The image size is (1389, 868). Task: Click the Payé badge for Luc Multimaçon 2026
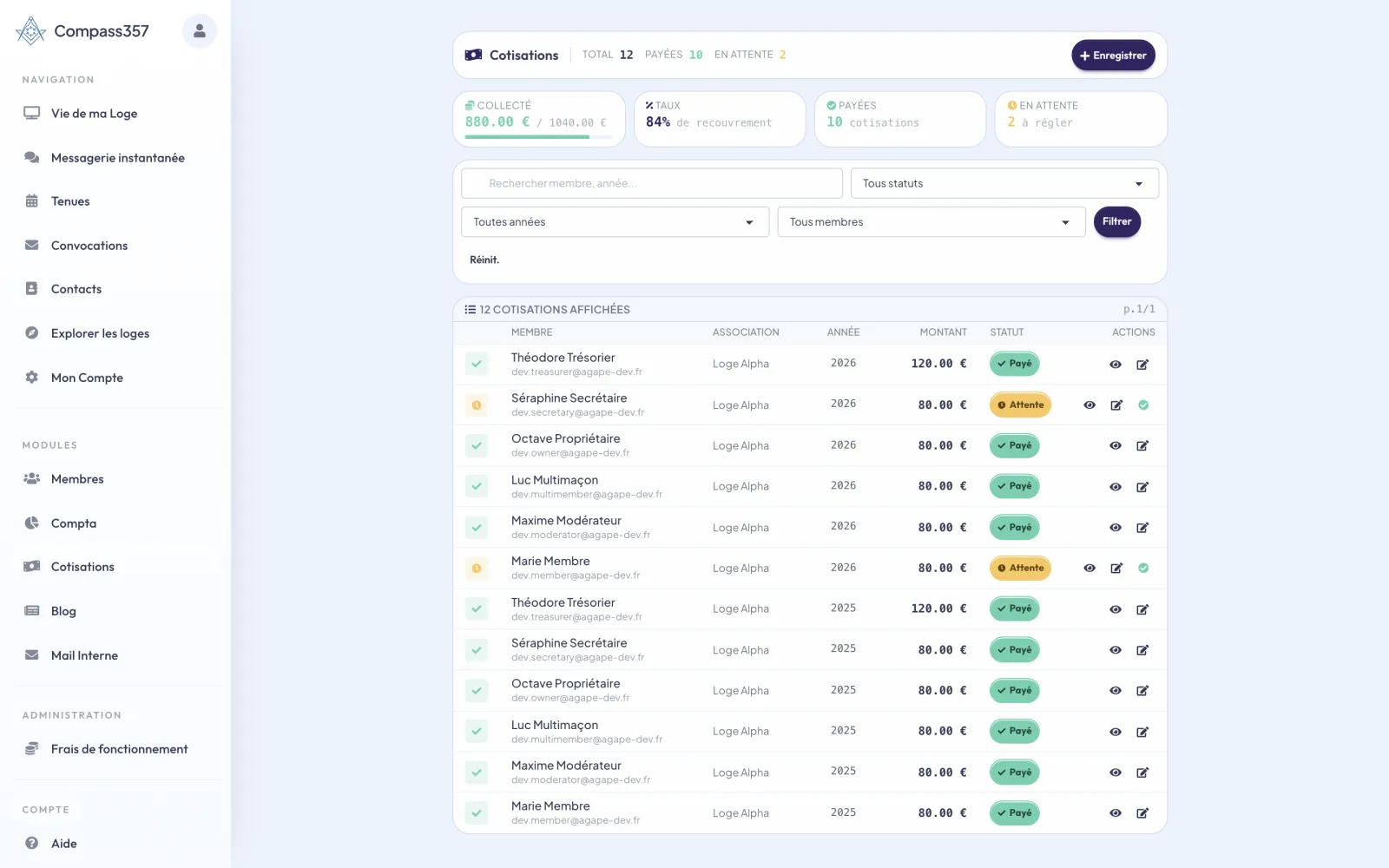tap(1014, 486)
